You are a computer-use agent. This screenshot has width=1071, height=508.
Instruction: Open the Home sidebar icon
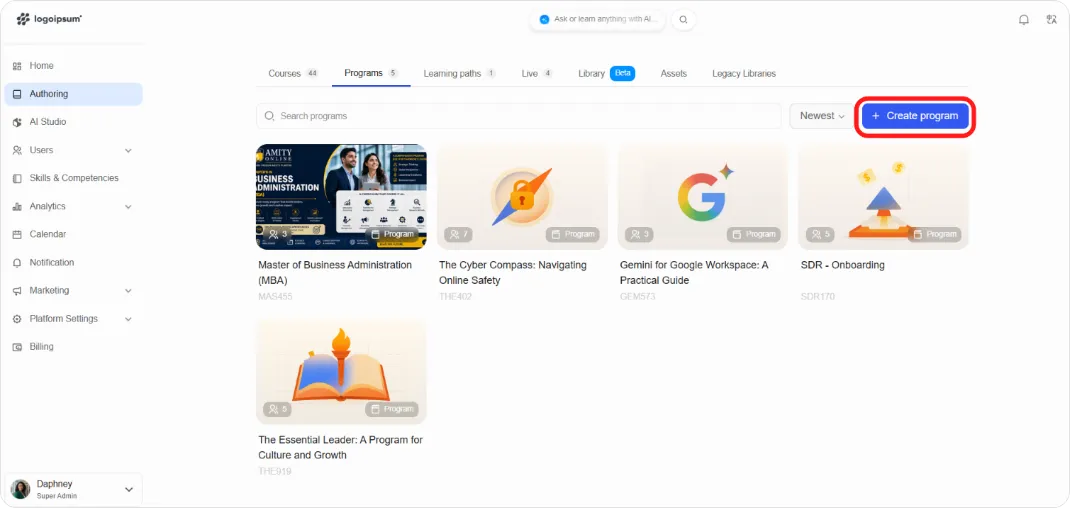(17, 66)
